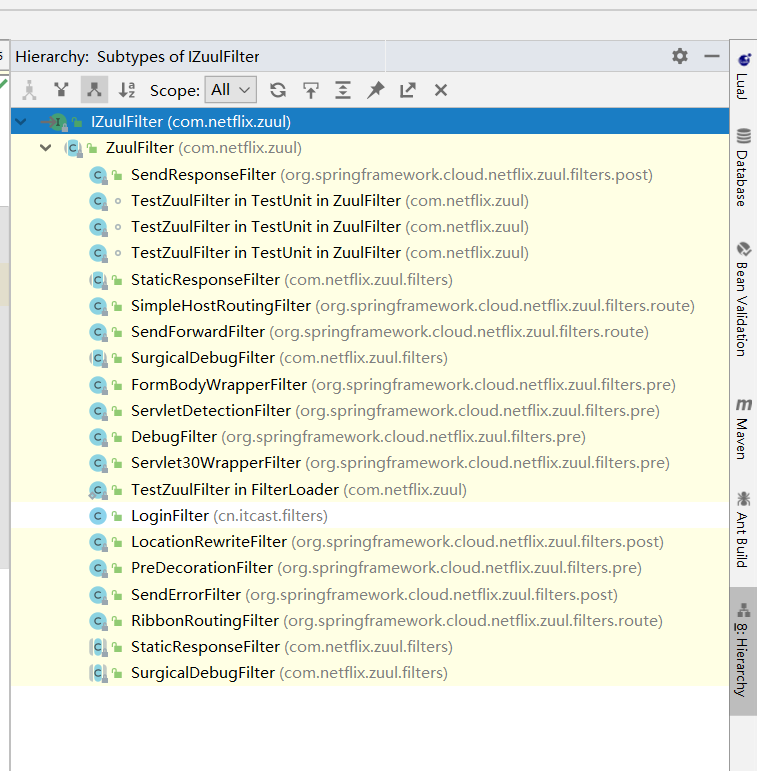Select SendErrorFilter entry

point(370,594)
